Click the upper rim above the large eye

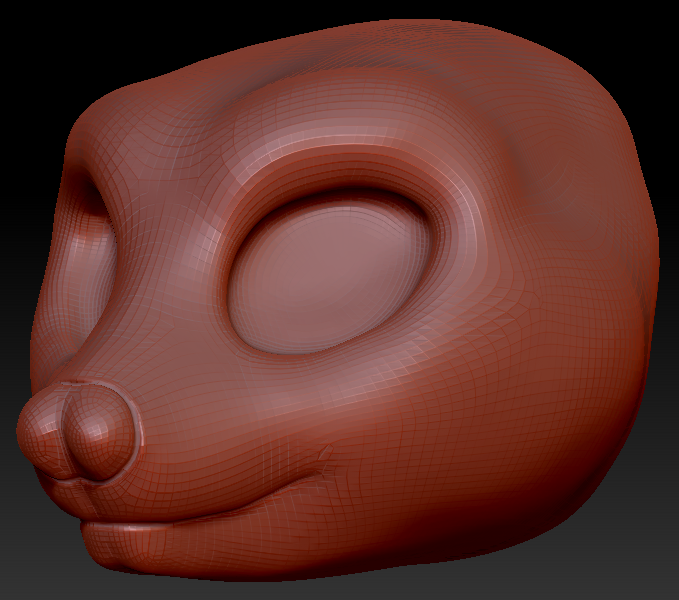pyautogui.click(x=340, y=175)
